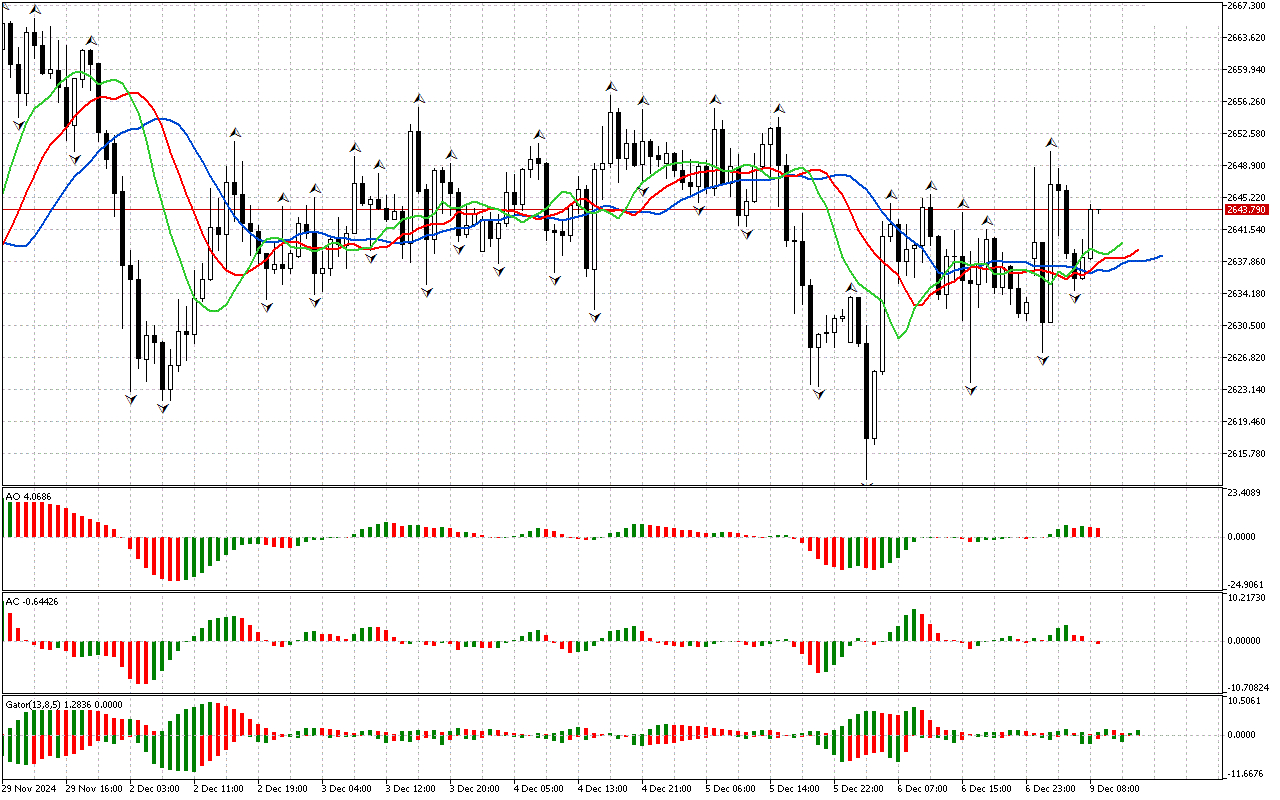This screenshot has width=1280, height=800.
Task: Choose the 4 Dec 05:00 time label
Action: coord(540,788)
